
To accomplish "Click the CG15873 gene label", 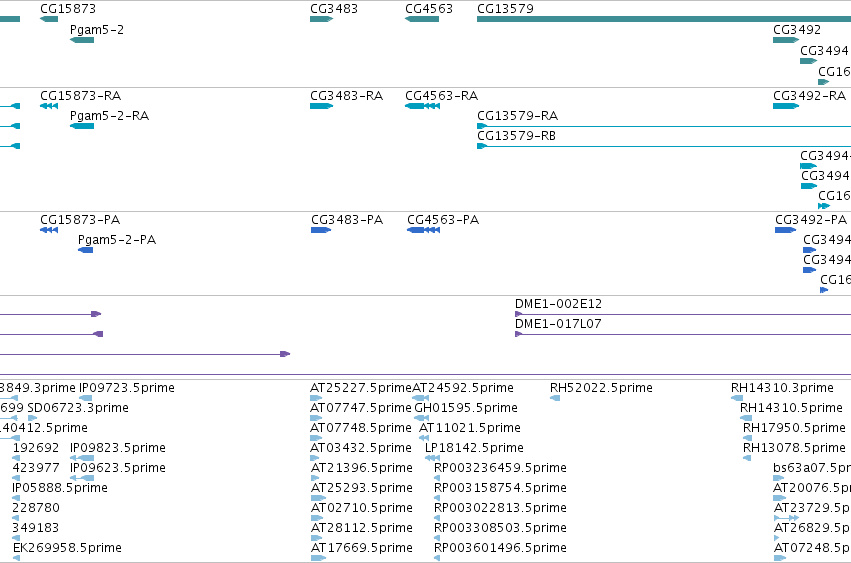I will tap(68, 9).
